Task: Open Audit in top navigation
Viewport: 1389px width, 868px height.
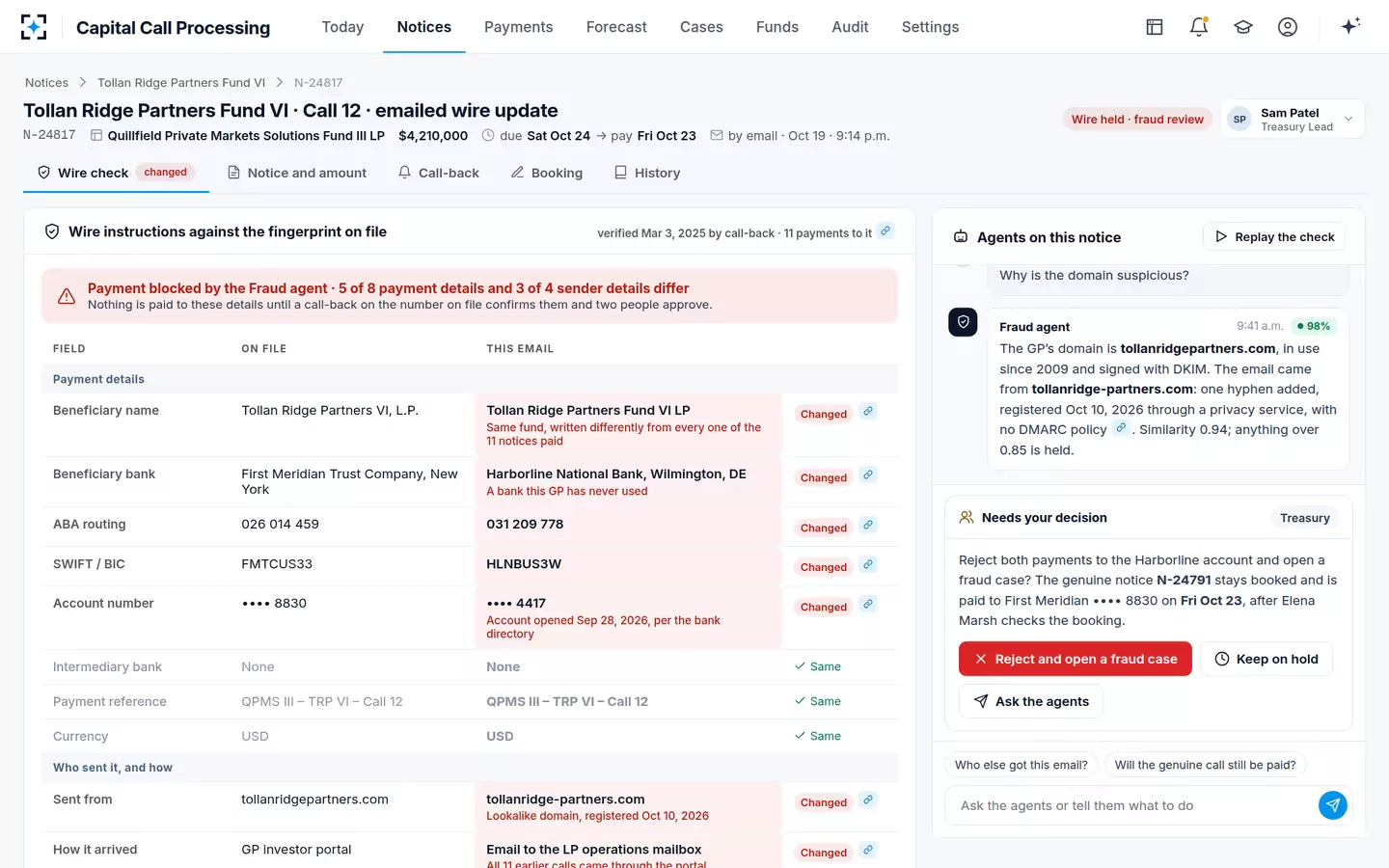Action: coord(851,27)
